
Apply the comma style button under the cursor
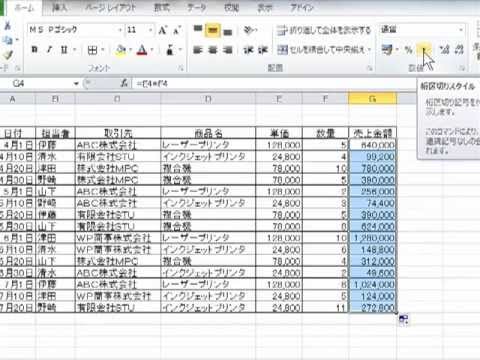(x=424, y=50)
